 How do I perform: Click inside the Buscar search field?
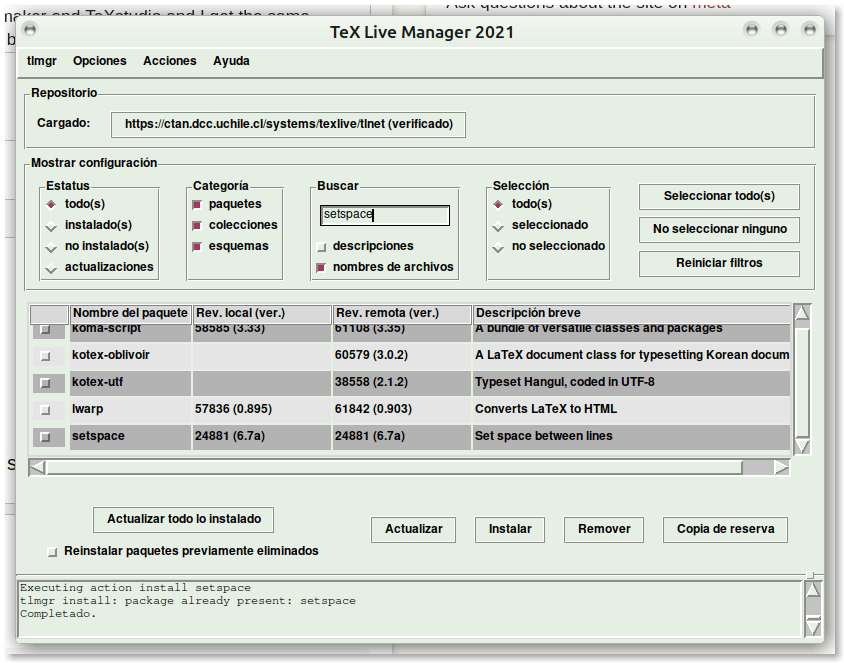[384, 214]
